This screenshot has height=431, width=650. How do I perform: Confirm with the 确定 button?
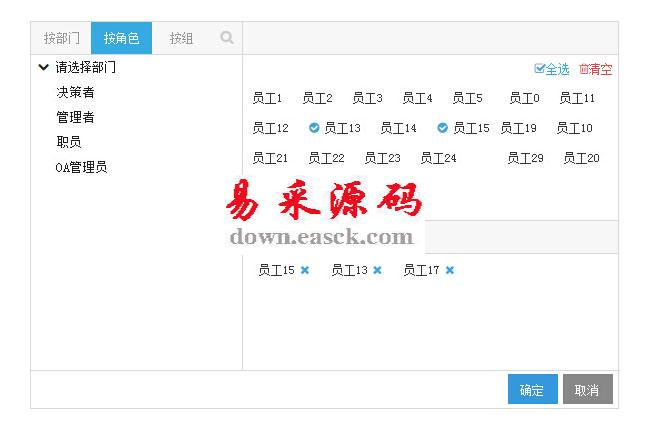point(533,389)
